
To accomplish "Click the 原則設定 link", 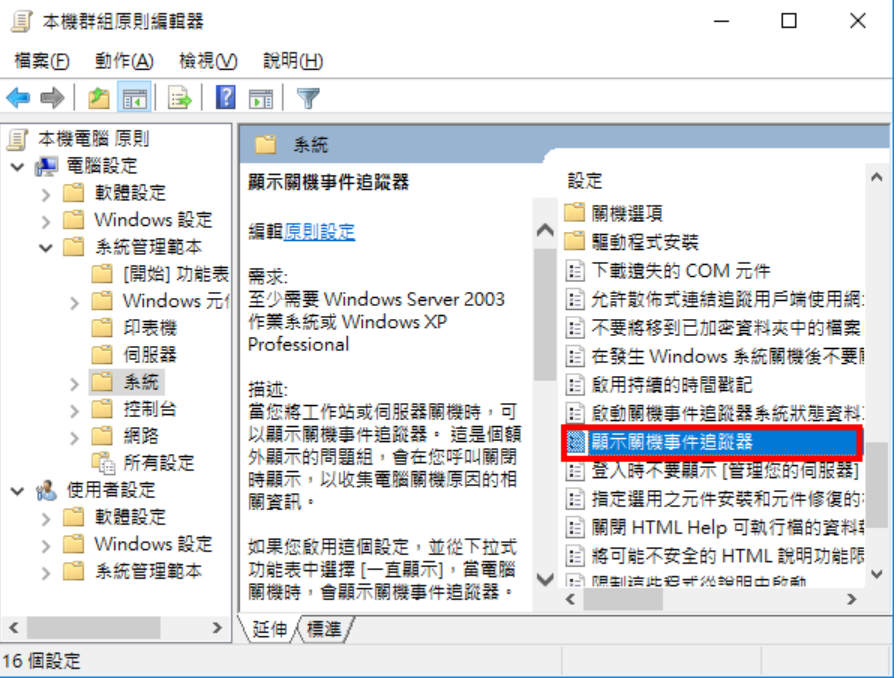I will click(x=319, y=232).
